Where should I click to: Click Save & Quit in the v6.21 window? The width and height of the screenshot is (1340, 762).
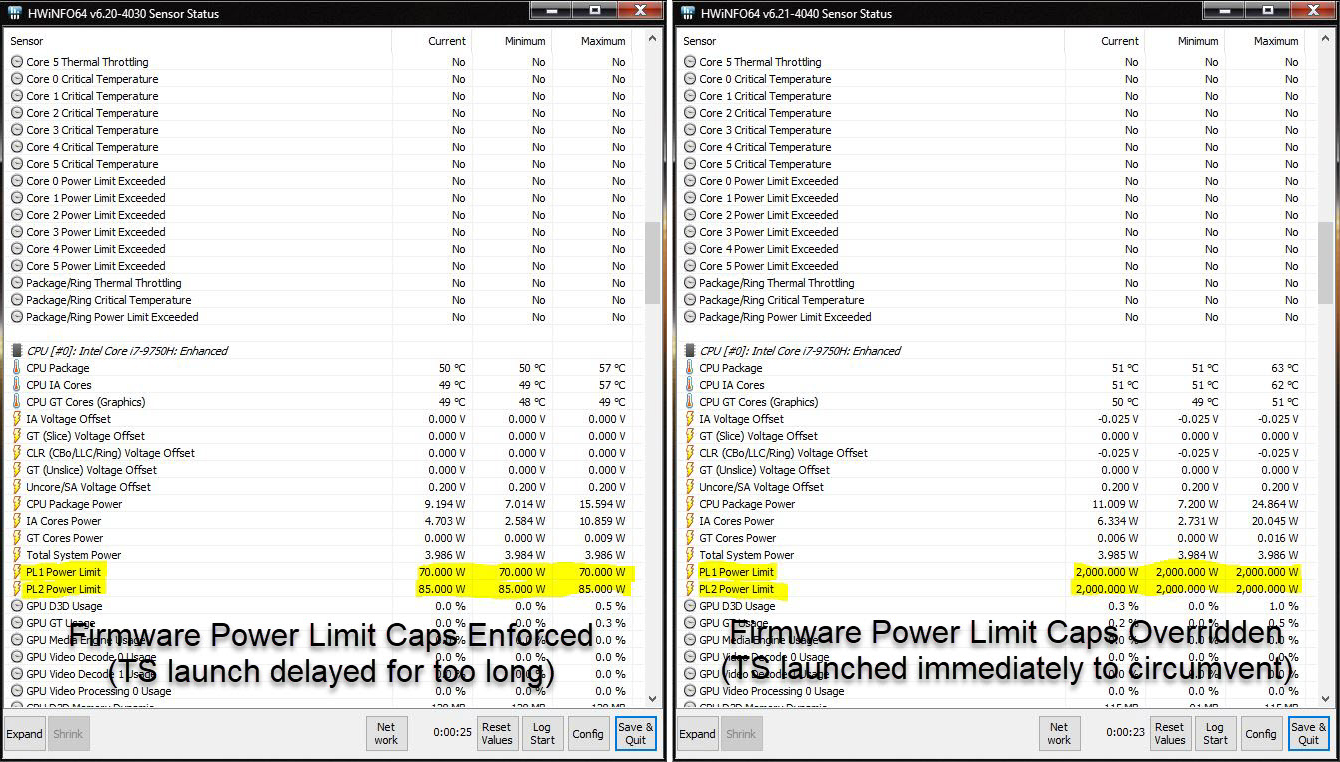coord(1308,733)
